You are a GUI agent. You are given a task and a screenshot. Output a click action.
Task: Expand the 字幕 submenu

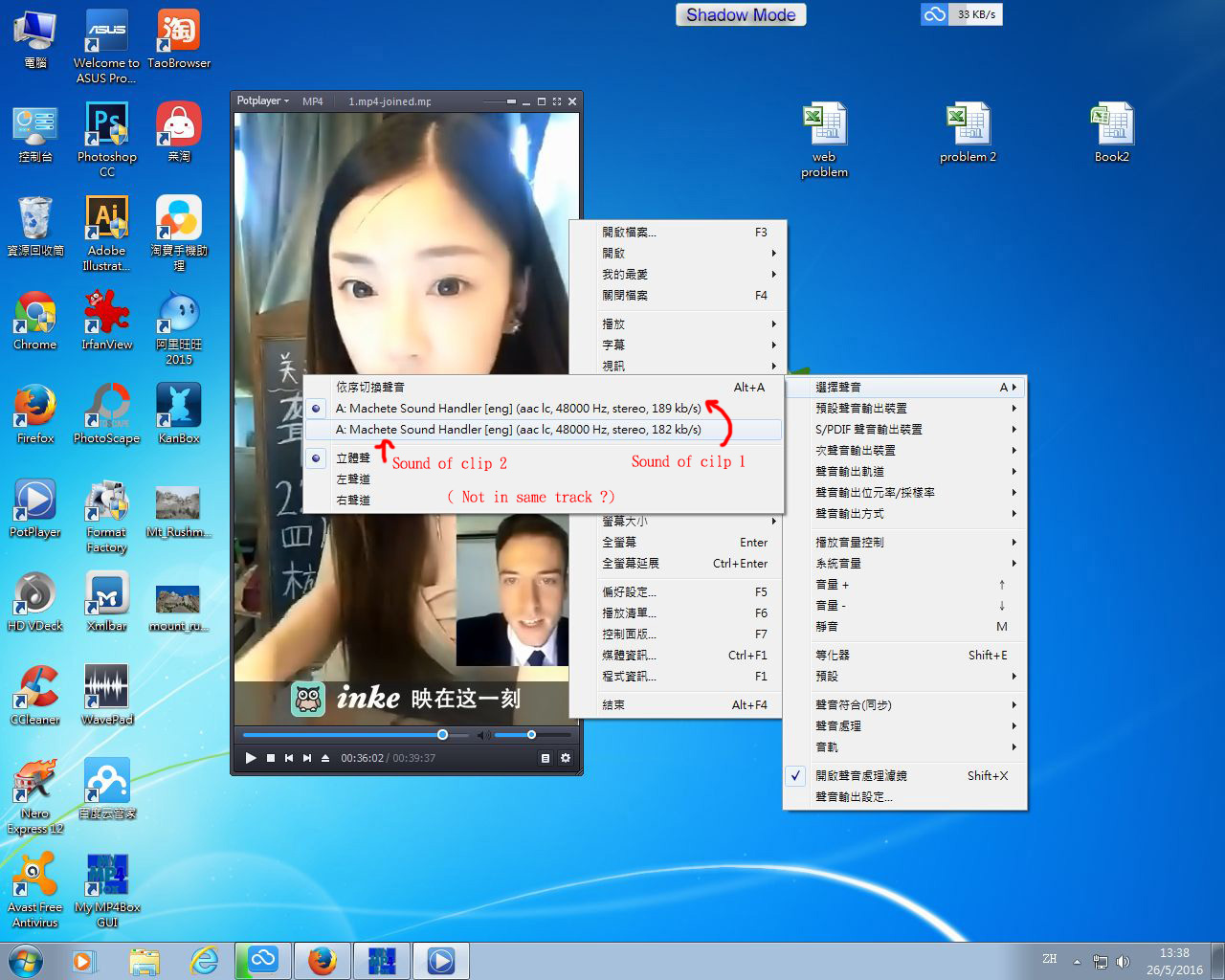[679, 345]
